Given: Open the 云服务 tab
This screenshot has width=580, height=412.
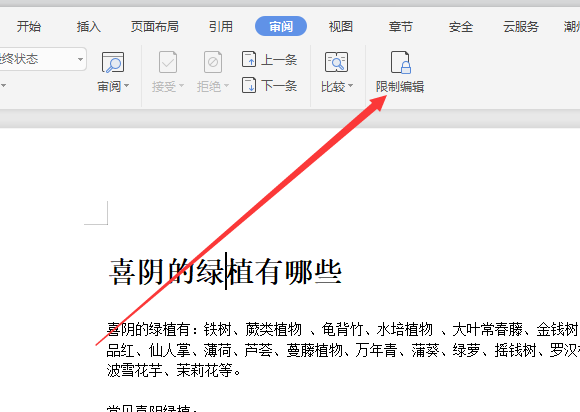Looking at the screenshot, I should 521,27.
